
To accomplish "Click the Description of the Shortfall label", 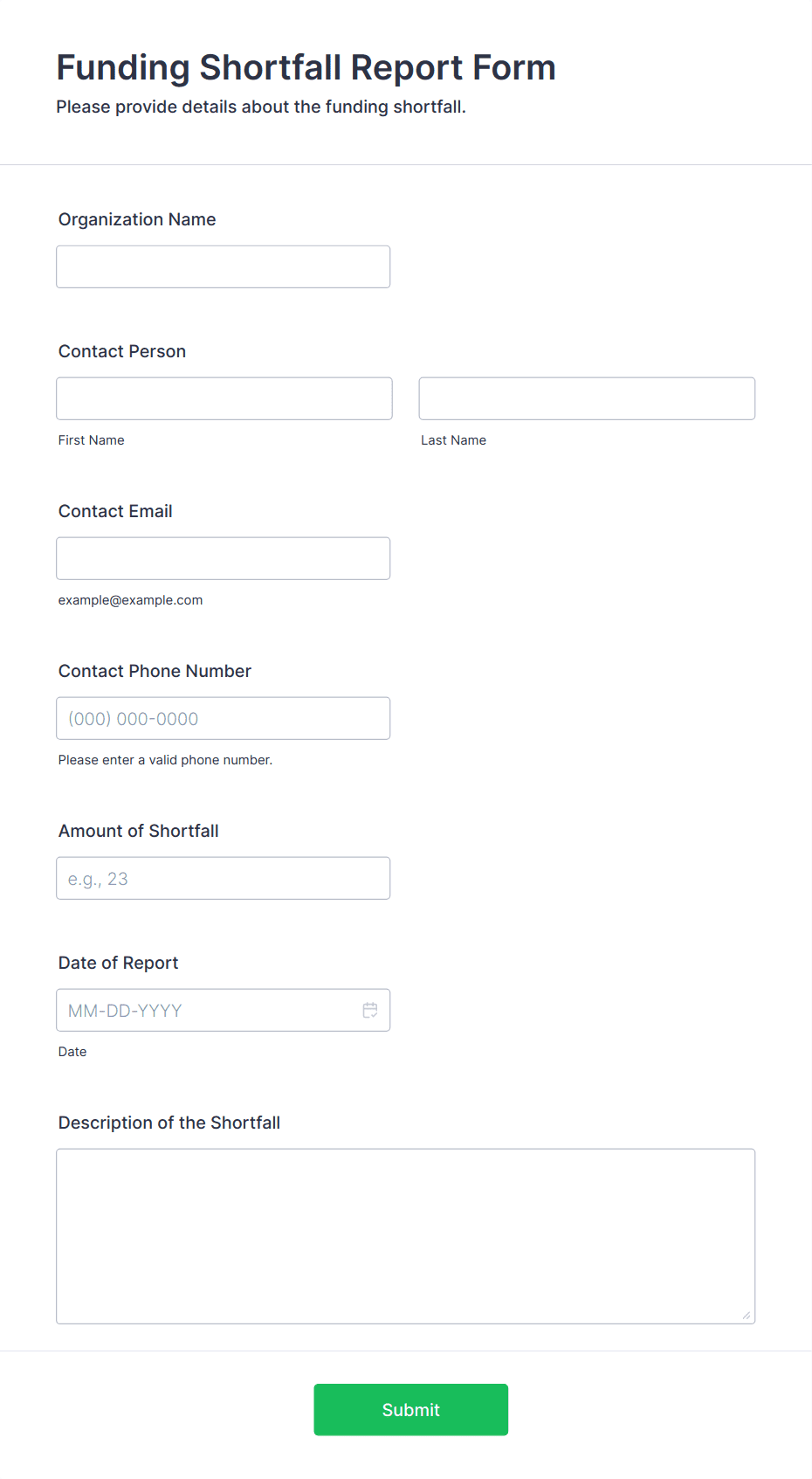I will [x=169, y=1123].
